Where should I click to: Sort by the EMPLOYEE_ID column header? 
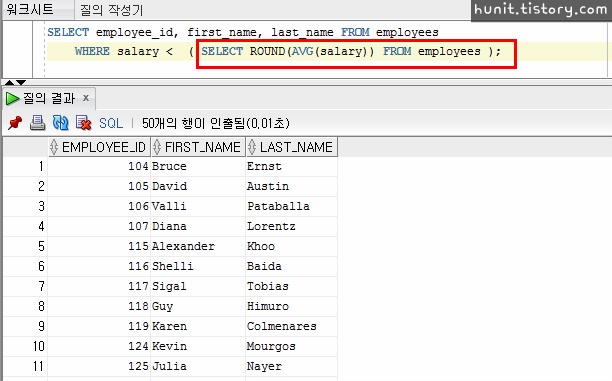[x=99, y=147]
